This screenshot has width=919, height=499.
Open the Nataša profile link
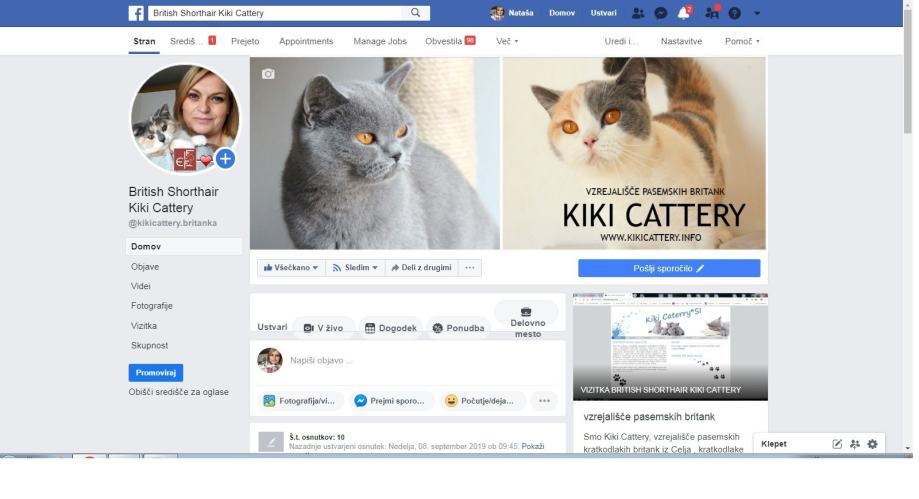(x=512, y=13)
